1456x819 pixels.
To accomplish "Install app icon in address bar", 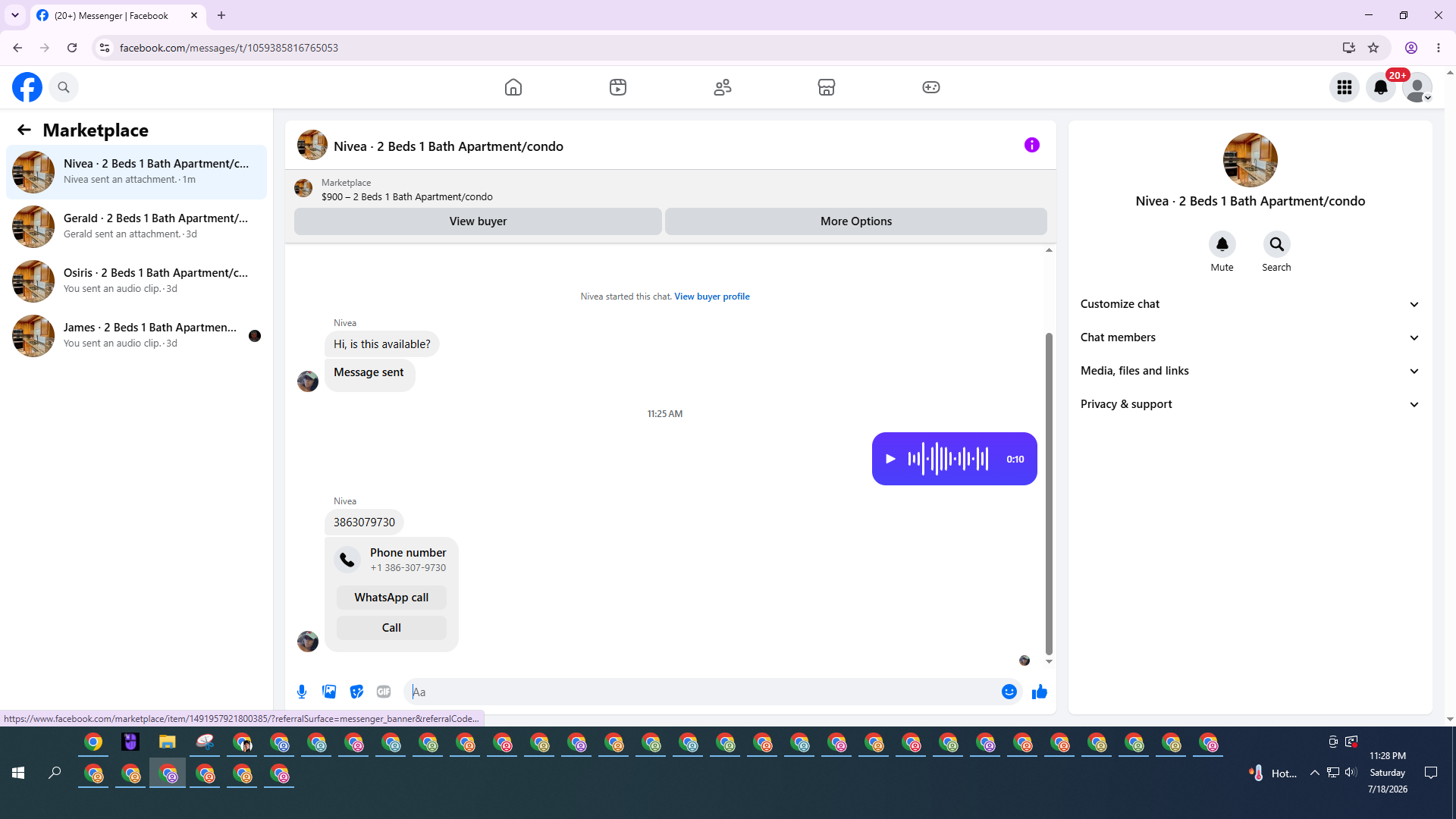I will click(x=1348, y=48).
